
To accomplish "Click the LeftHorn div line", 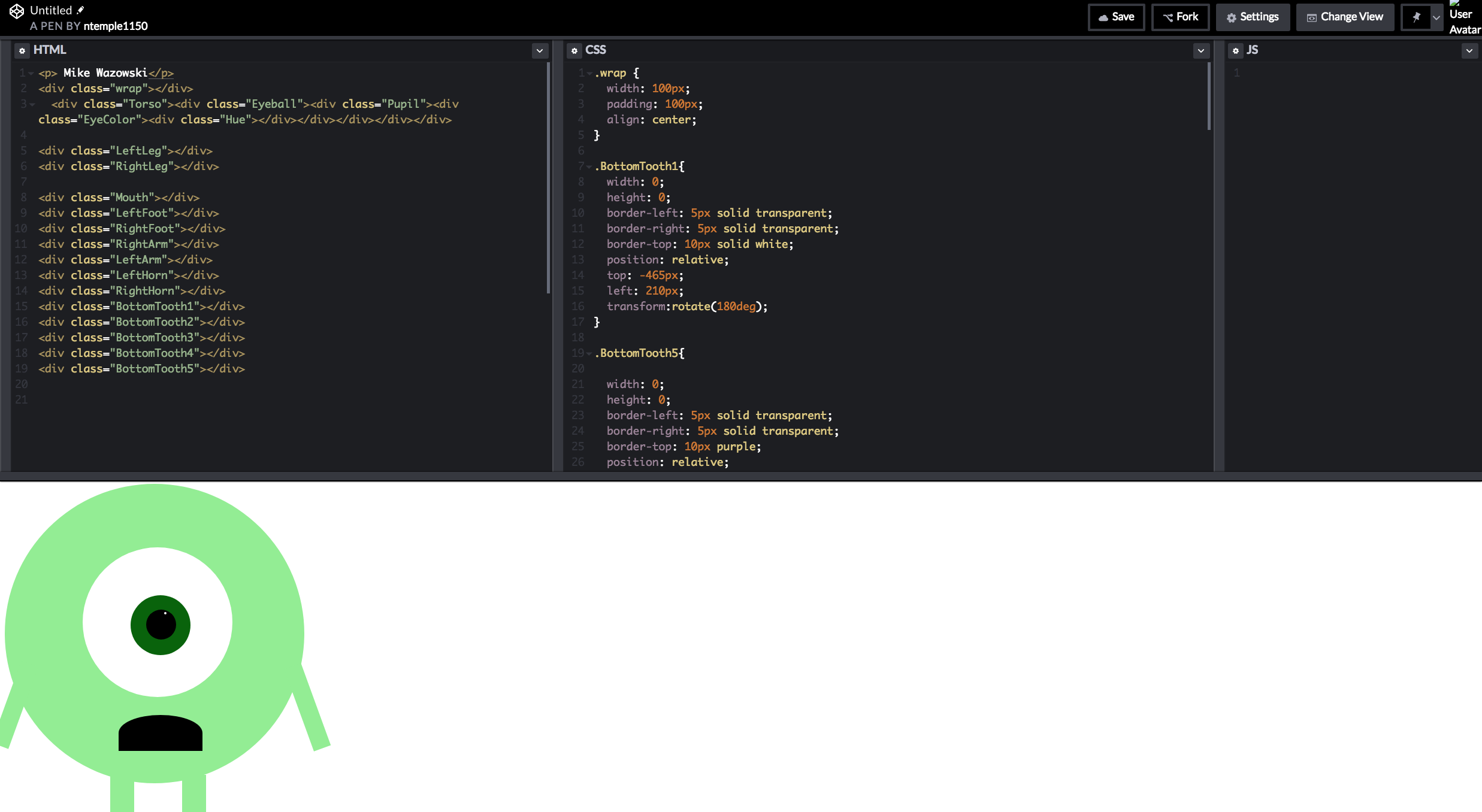I will pos(129,275).
